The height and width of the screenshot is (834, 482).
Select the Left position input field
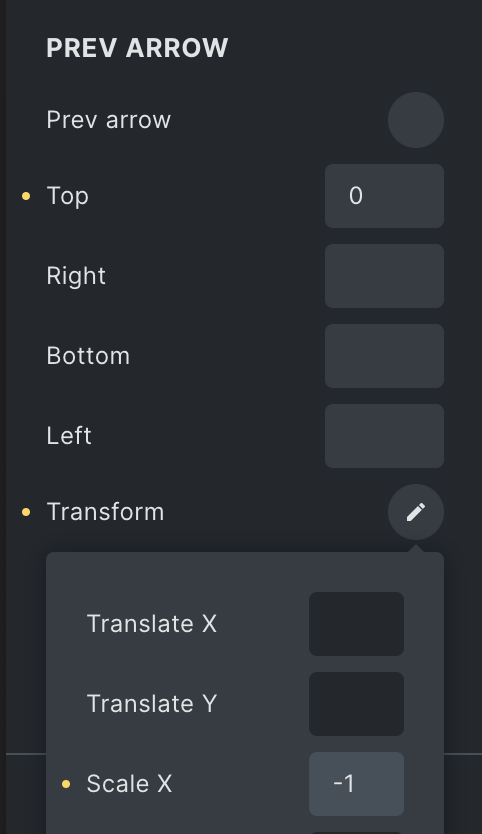point(384,436)
